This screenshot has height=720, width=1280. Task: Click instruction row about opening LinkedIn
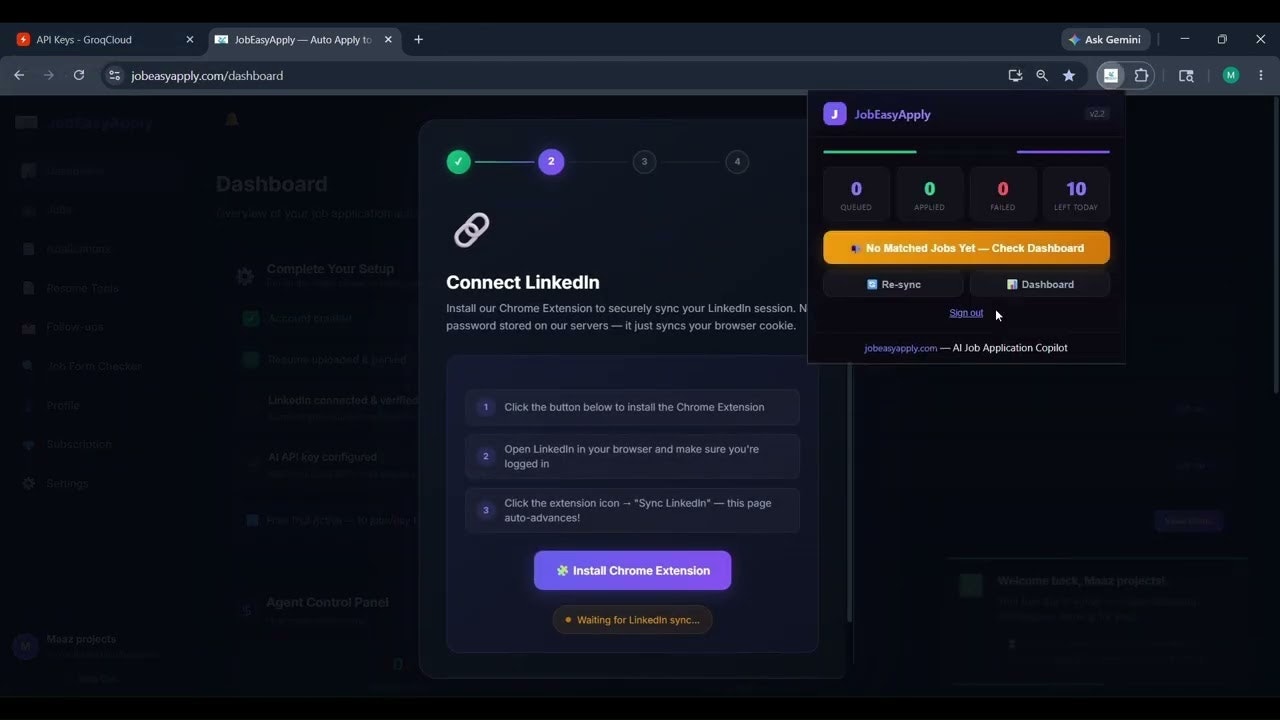[632, 456]
